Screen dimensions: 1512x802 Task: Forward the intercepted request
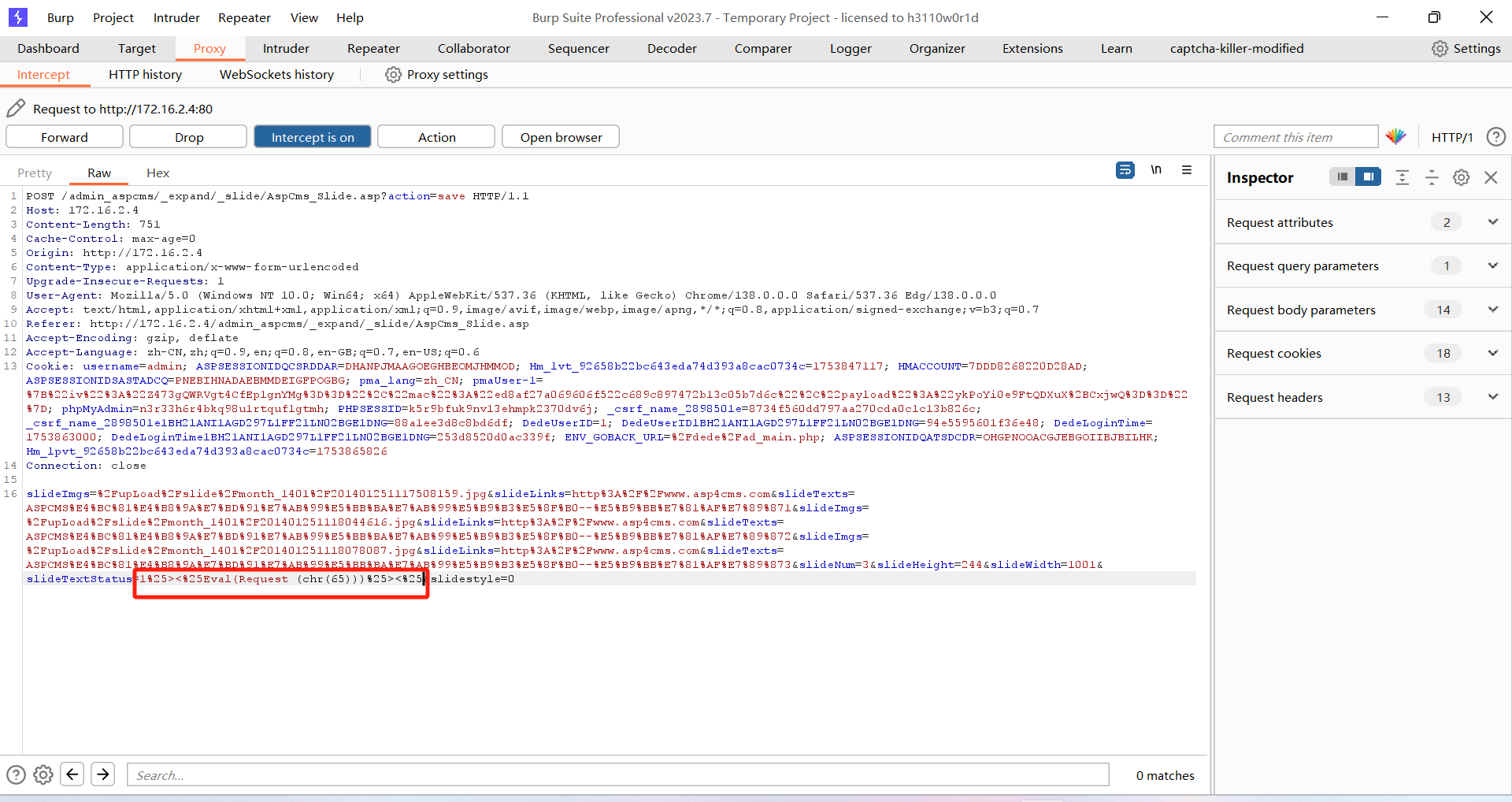(65, 136)
